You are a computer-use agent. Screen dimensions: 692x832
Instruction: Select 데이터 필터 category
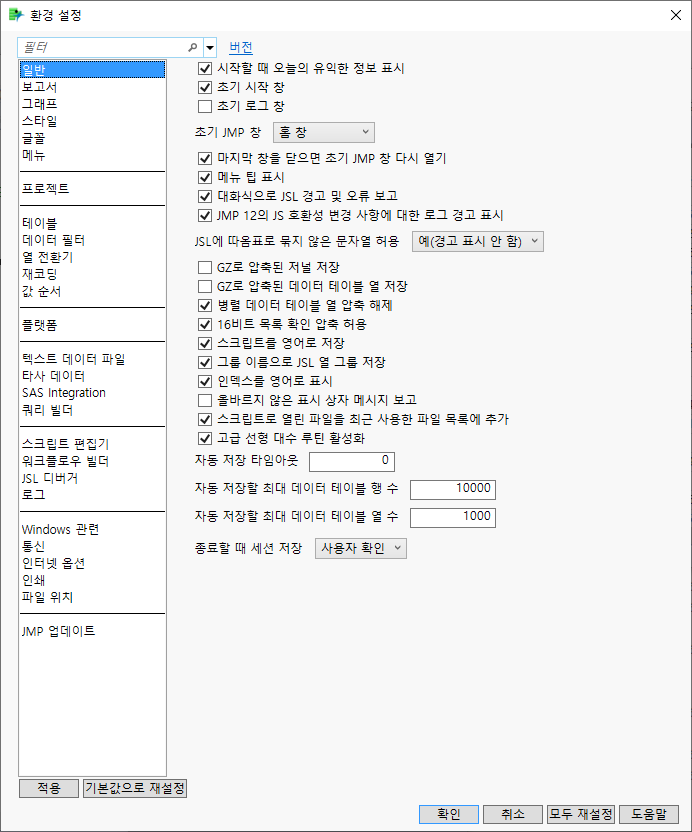(92, 240)
